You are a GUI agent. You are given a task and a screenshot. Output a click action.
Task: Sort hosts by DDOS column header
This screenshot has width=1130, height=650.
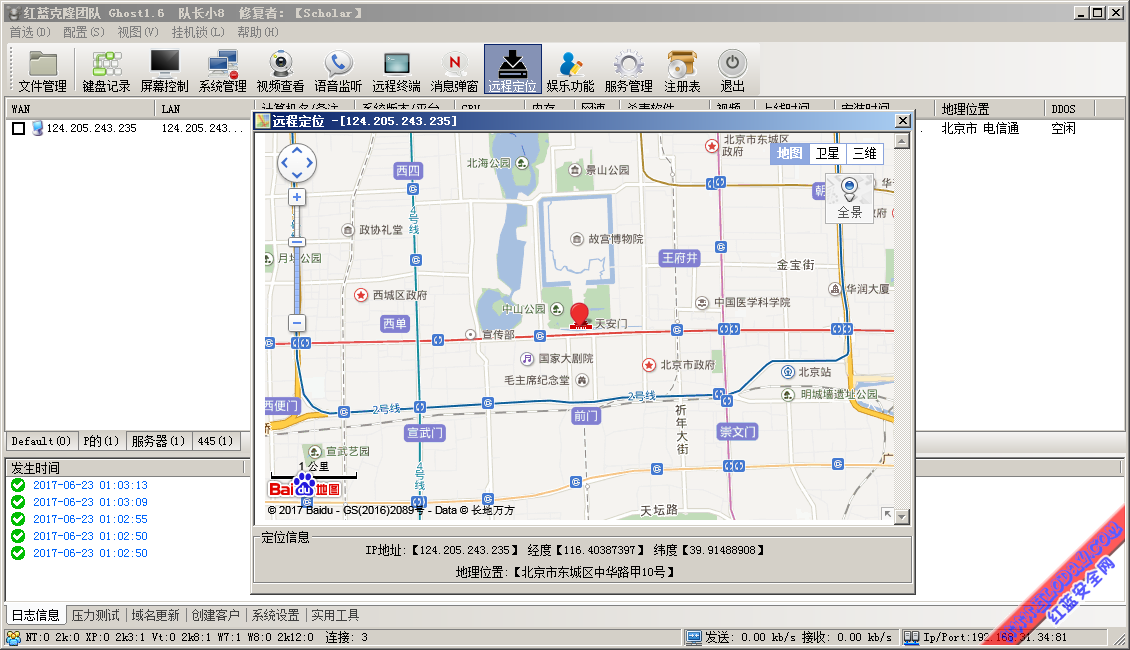1069,109
